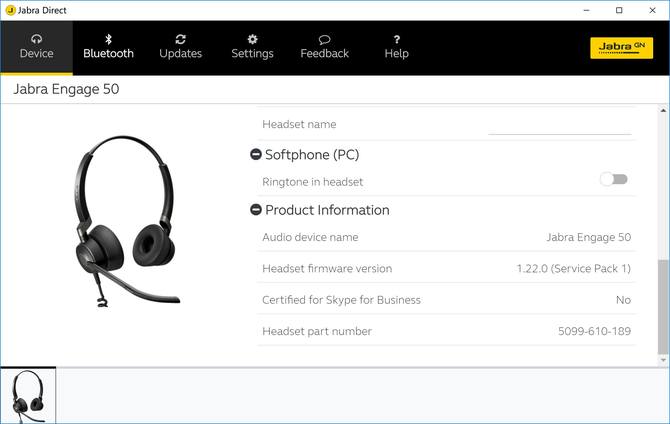670x424 pixels.
Task: Click the 'Jabra Engage 50' page heading
Action: pos(66,89)
